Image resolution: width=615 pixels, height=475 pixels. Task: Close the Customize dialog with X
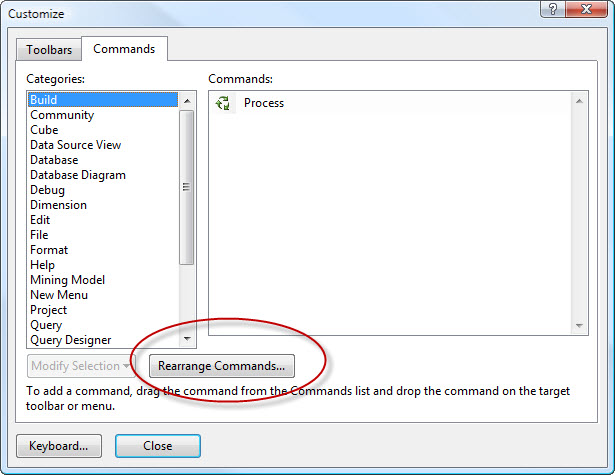(586, 9)
